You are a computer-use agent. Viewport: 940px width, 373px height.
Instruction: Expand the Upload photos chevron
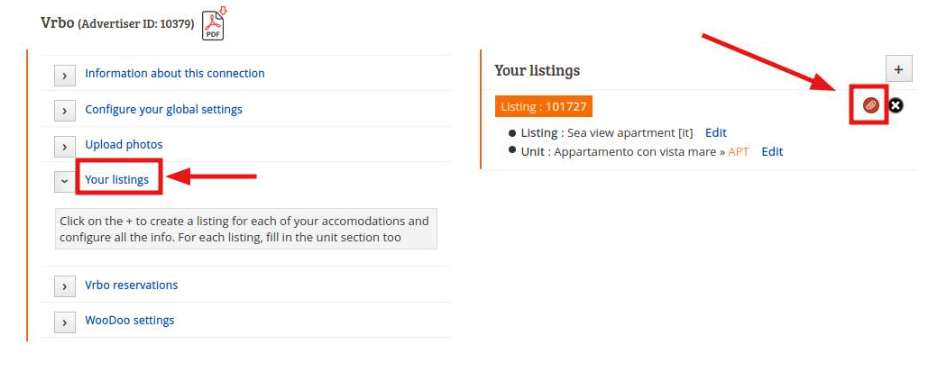click(65, 146)
